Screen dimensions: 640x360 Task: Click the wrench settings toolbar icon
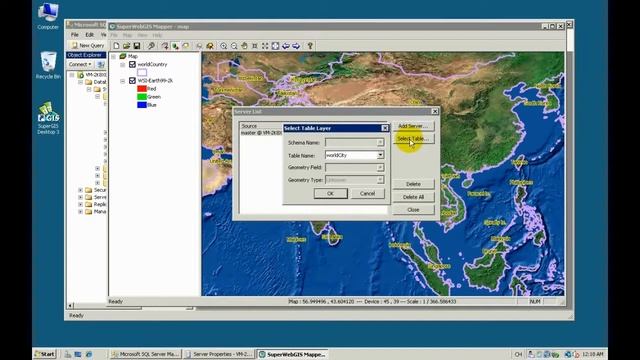coord(151,46)
